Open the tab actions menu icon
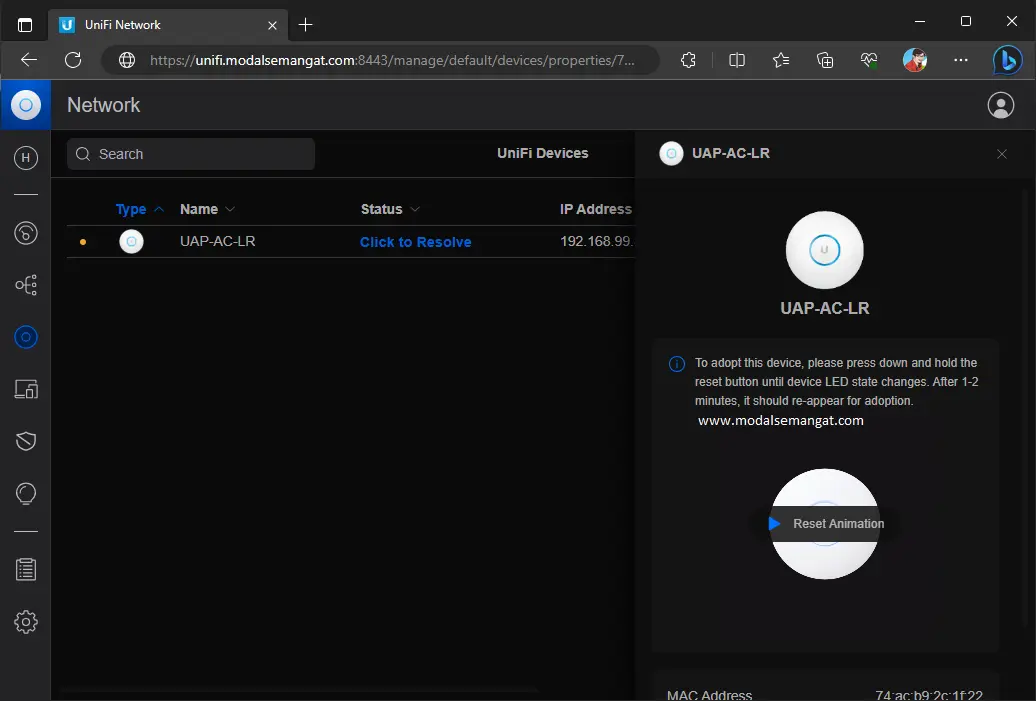 (x=25, y=25)
